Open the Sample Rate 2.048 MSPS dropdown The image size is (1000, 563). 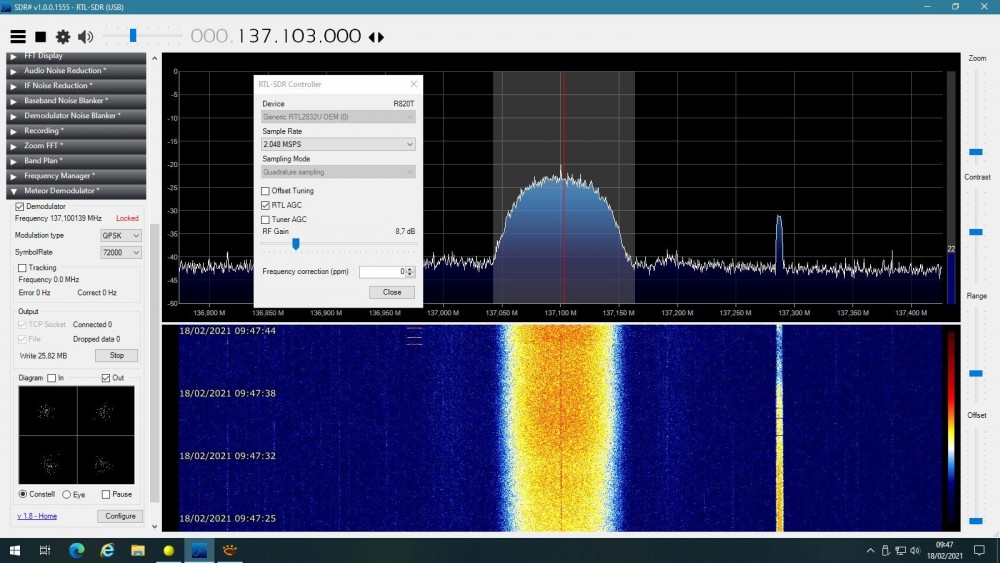pyautogui.click(x=338, y=144)
